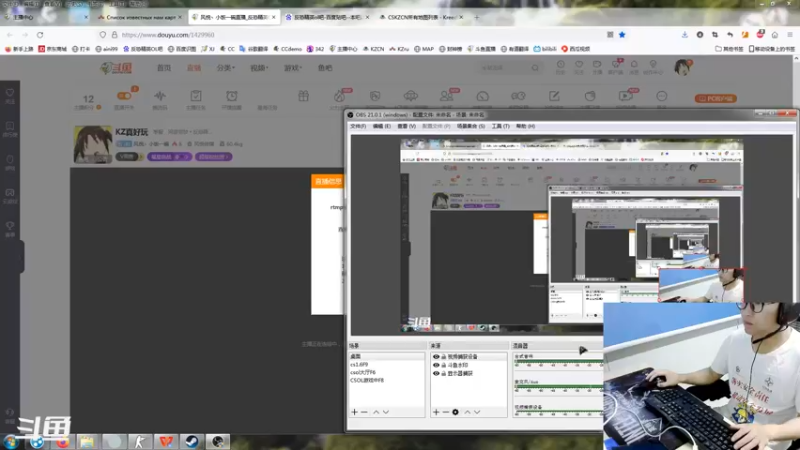
Task: Open the user avatar in Douyu header
Action: tap(682, 67)
